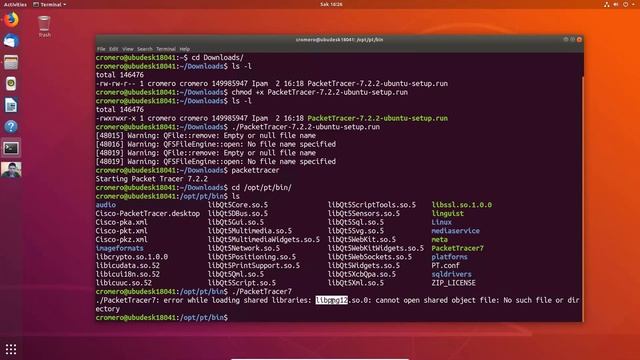Maximize the Terminal window
640x360 pixels.
572,40
